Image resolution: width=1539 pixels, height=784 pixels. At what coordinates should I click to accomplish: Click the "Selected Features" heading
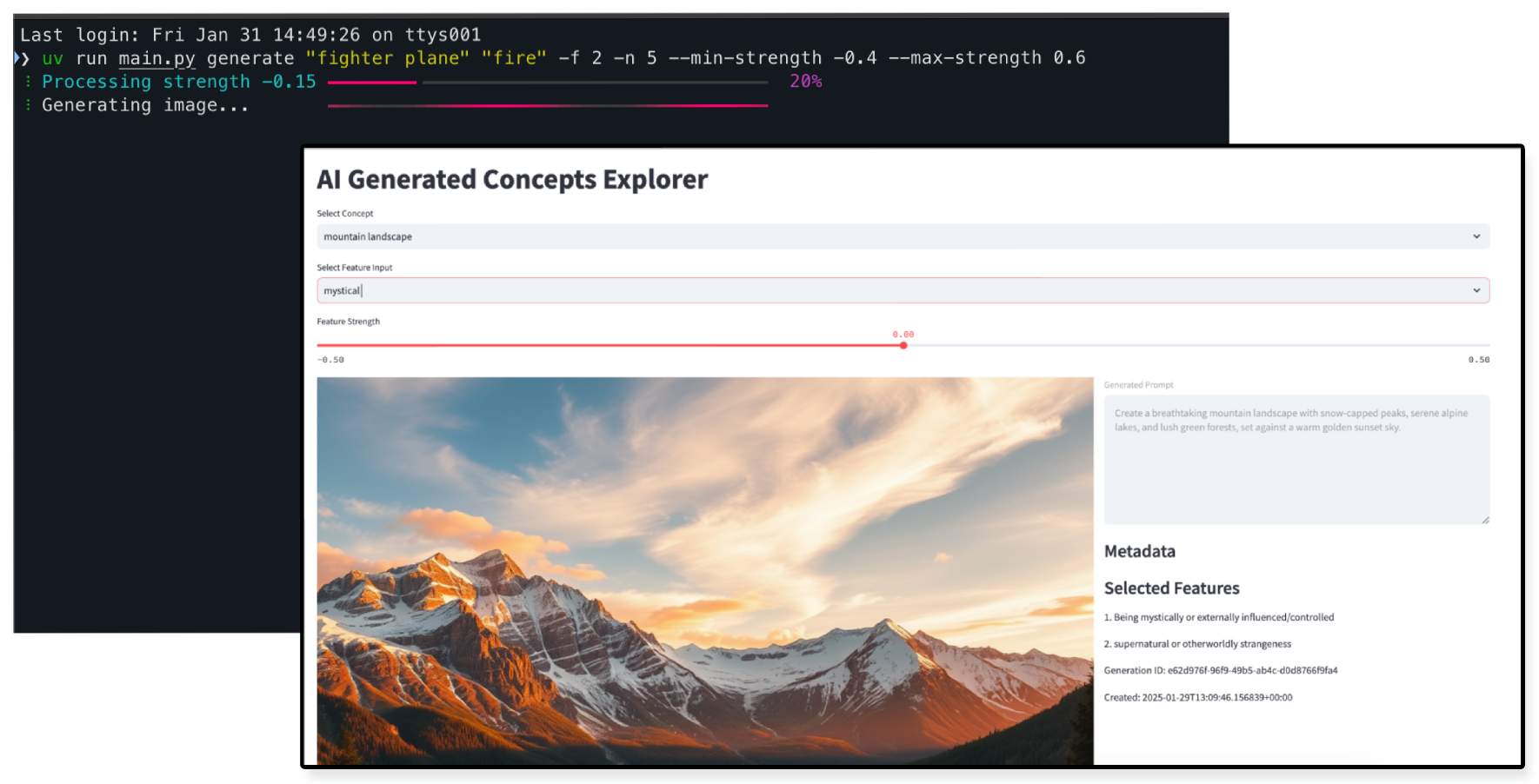1171,588
